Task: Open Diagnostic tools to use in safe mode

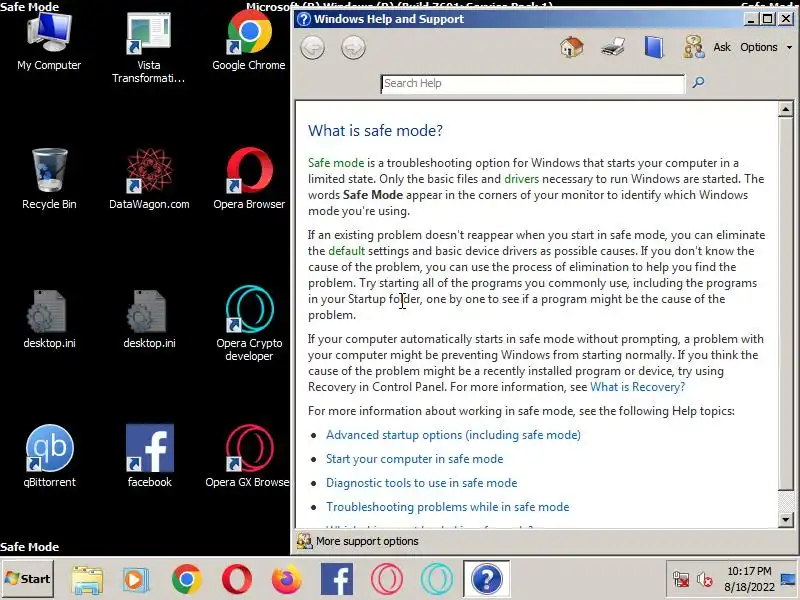Action: tap(421, 483)
